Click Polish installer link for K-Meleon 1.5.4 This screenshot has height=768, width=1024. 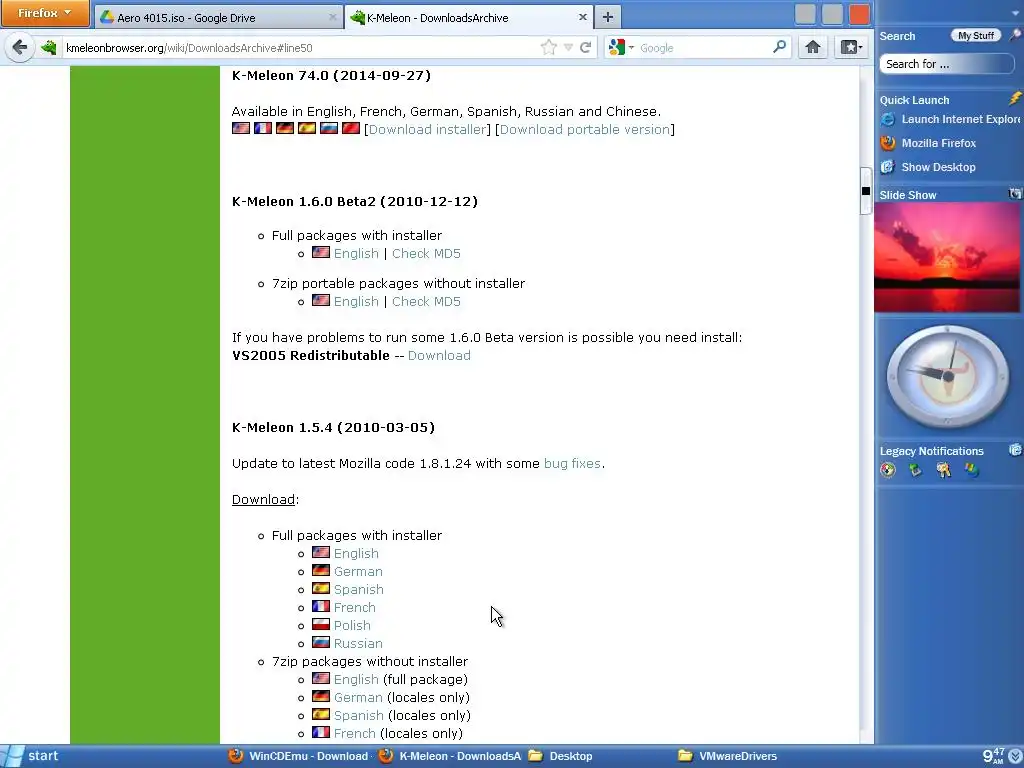point(352,626)
